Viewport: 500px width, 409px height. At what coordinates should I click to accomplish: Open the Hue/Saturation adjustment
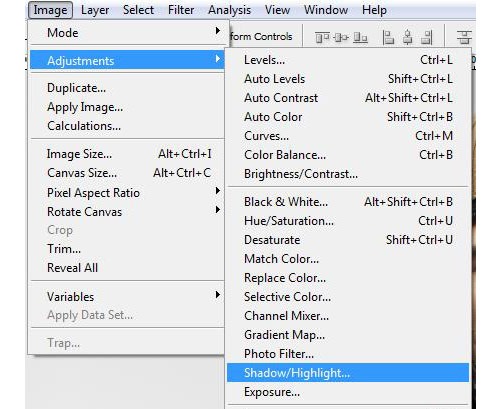tap(348, 221)
